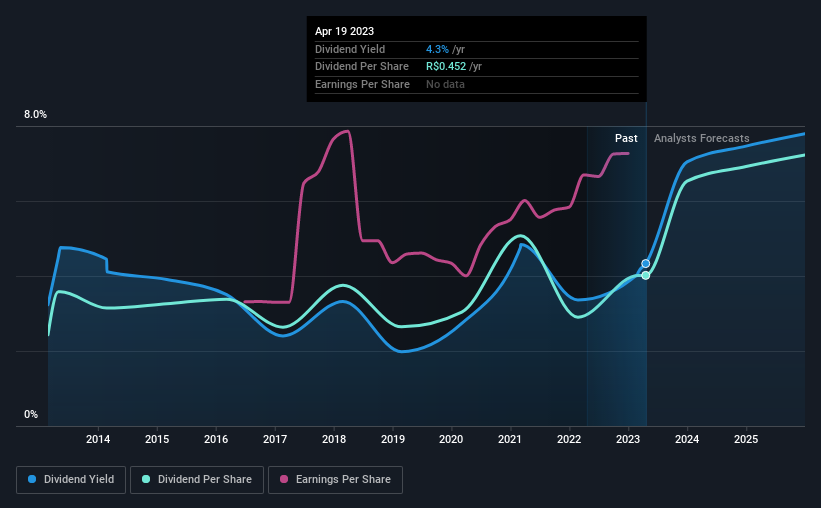Click the 2017 x-axis label
Screen dimensions: 821x508
pyautogui.click(x=275, y=439)
